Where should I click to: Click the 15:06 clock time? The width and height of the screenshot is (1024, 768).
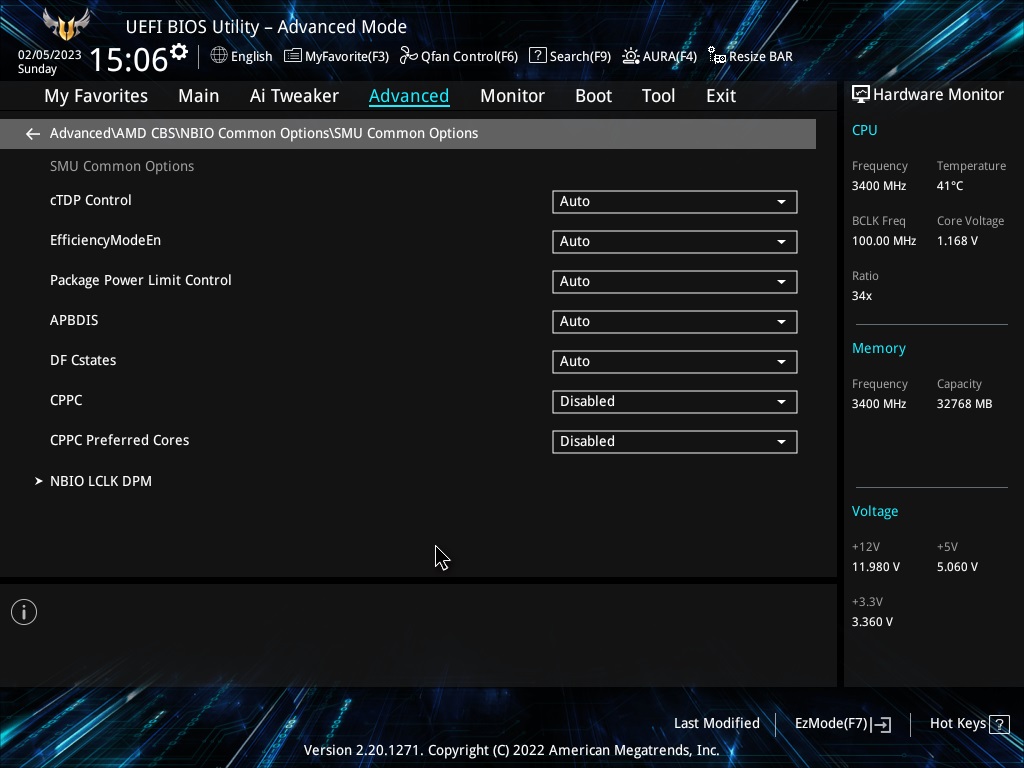click(129, 59)
